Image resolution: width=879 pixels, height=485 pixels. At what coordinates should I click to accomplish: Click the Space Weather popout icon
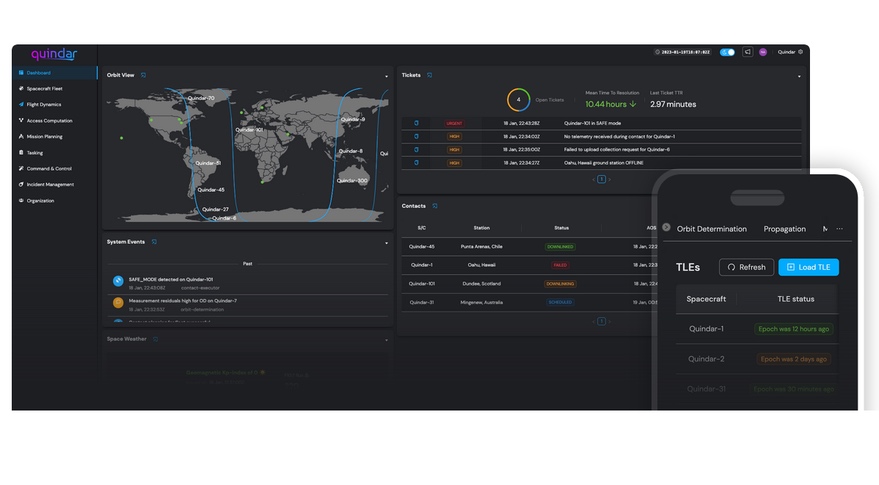[x=155, y=339]
